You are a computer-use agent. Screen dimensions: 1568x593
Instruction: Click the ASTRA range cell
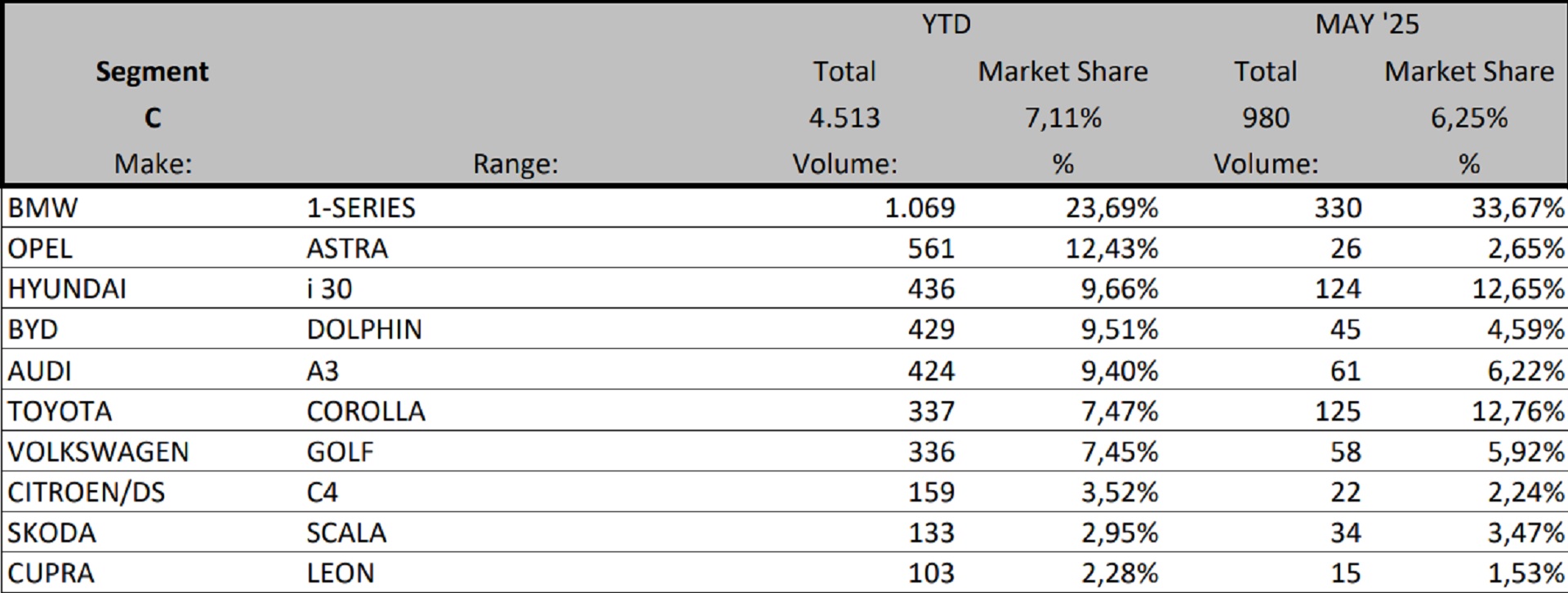click(x=347, y=248)
